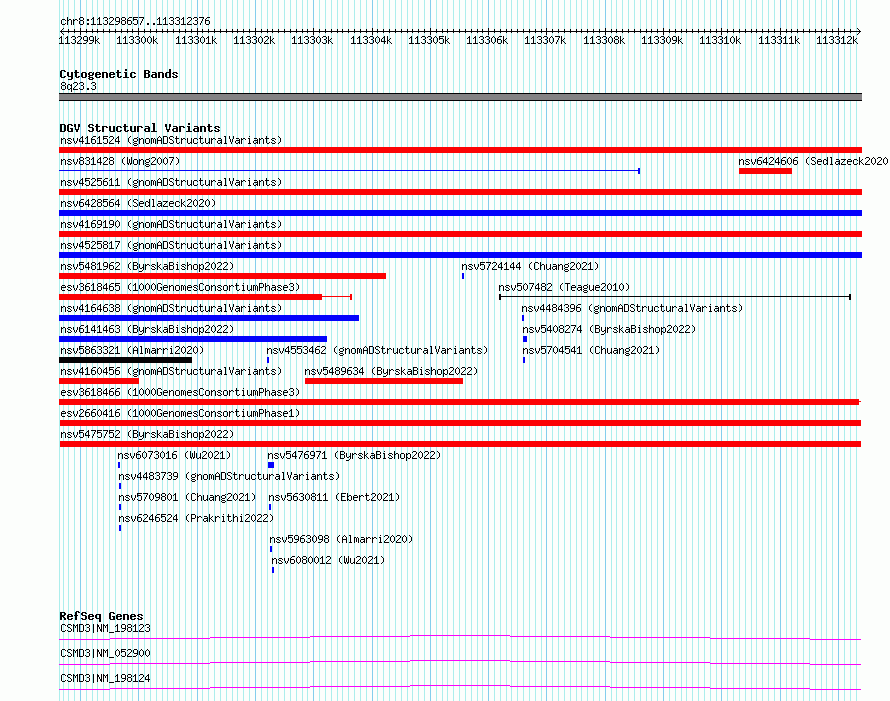This screenshot has width=890, height=701.
Task: Select the thin blue nsv831428 feature line
Action: tap(350, 170)
